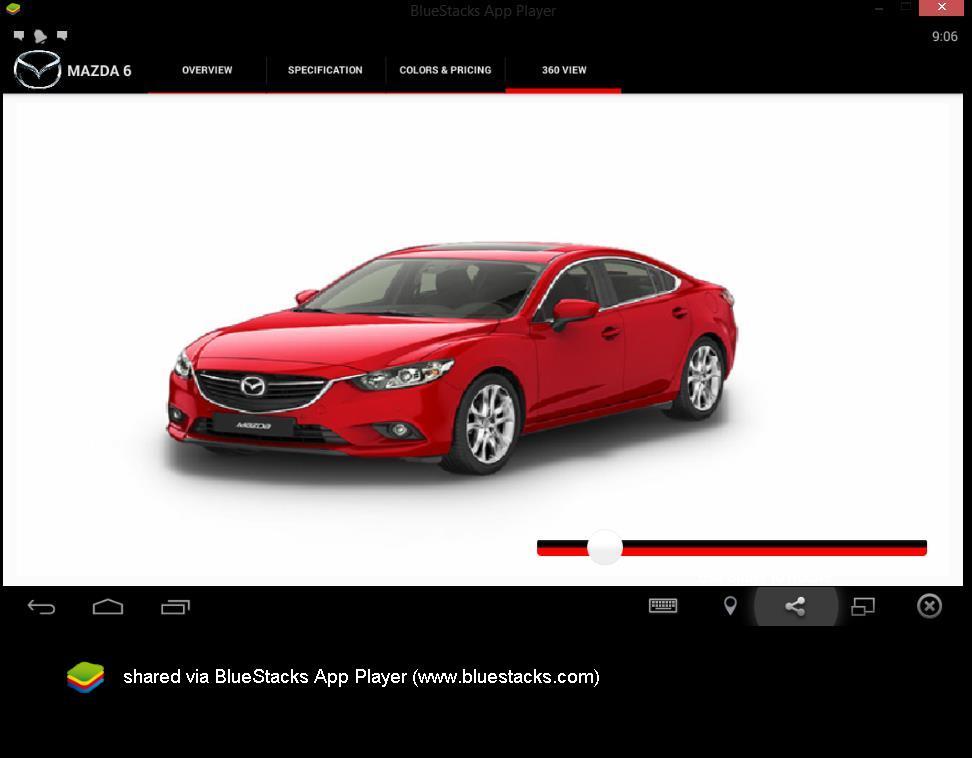Close the BlueStacks App Player window
This screenshot has width=972, height=758.
pos(942,7)
